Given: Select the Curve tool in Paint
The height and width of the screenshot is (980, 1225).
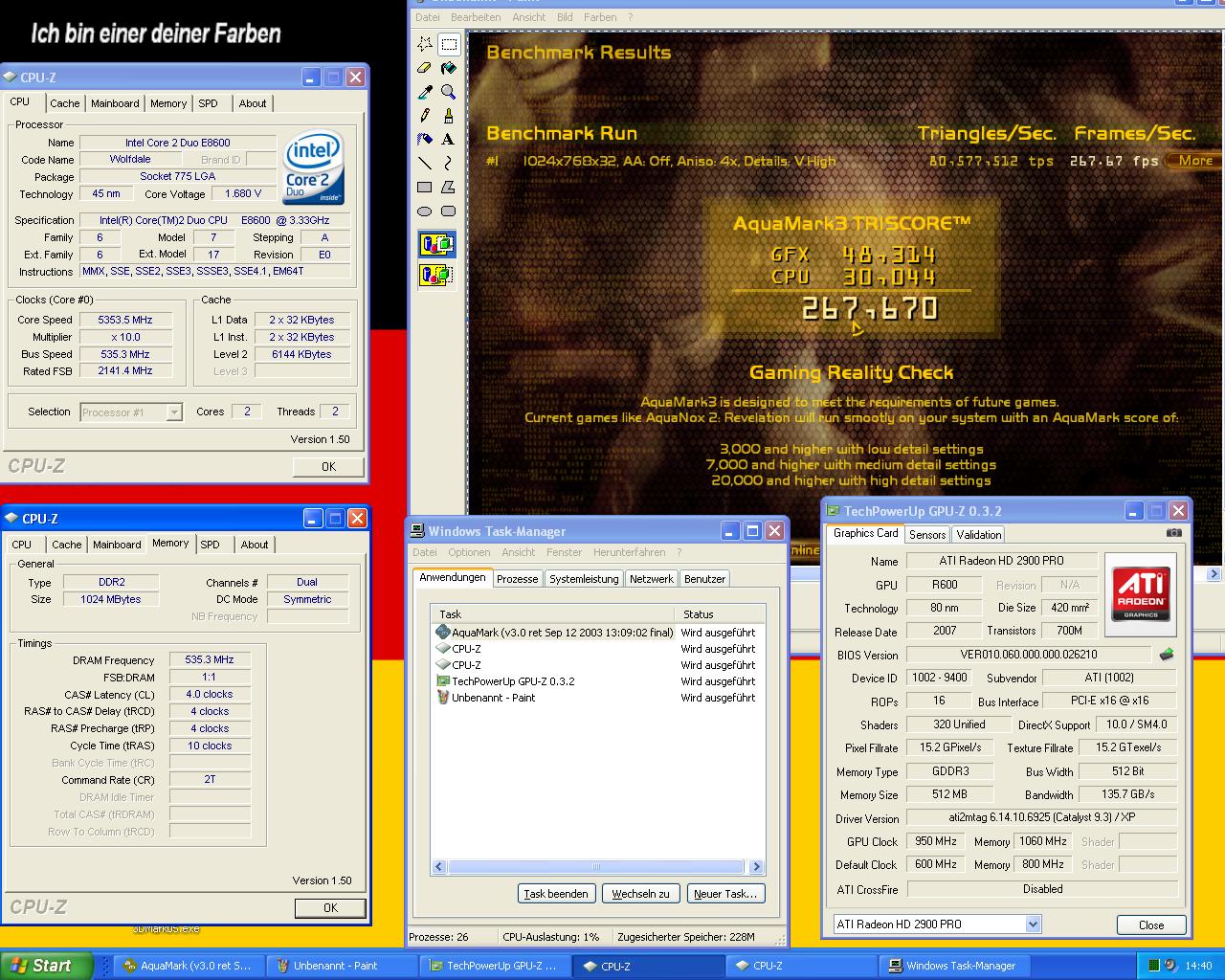Looking at the screenshot, I should (448, 164).
